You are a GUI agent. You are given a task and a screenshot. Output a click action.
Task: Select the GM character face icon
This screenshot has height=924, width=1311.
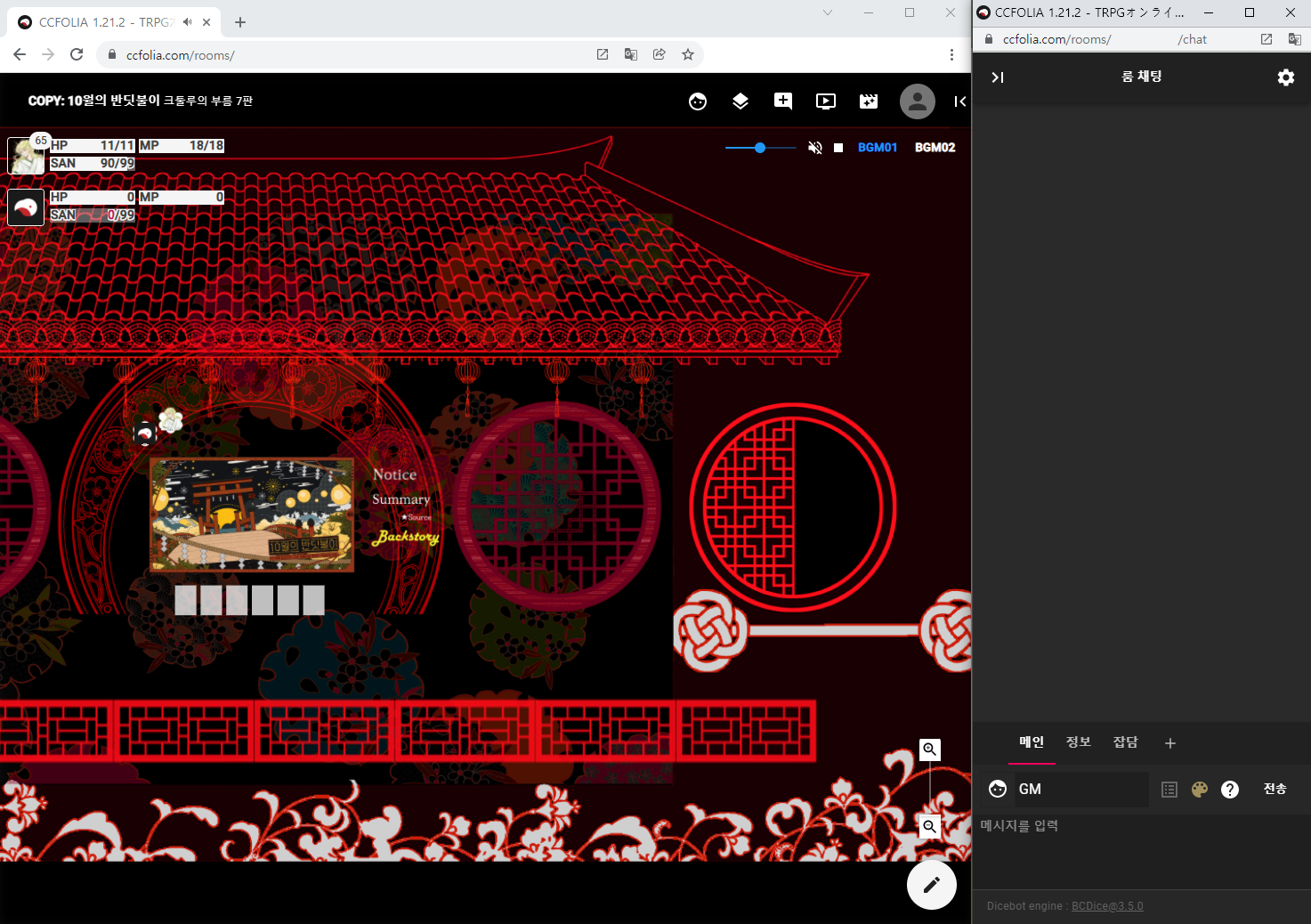point(998,790)
